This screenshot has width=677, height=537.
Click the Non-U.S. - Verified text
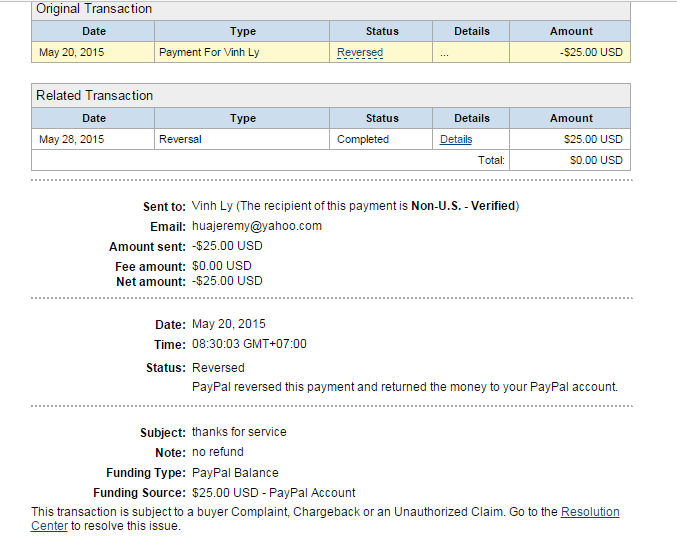tap(466, 206)
